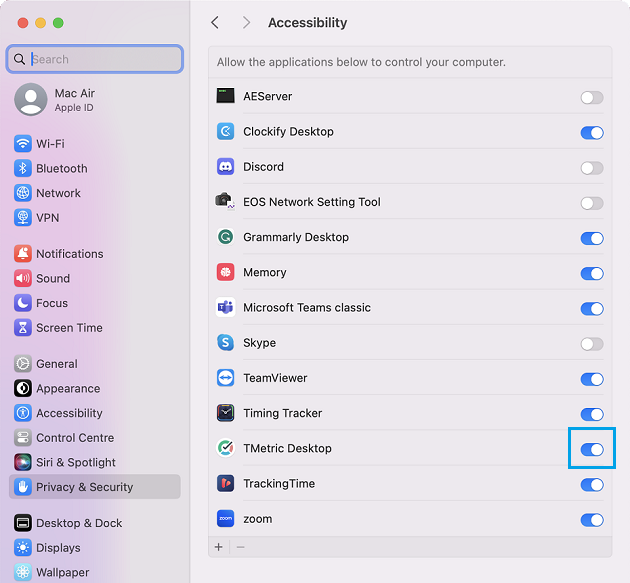630x583 pixels.
Task: Disable the zoom toggle
Action: coord(592,520)
